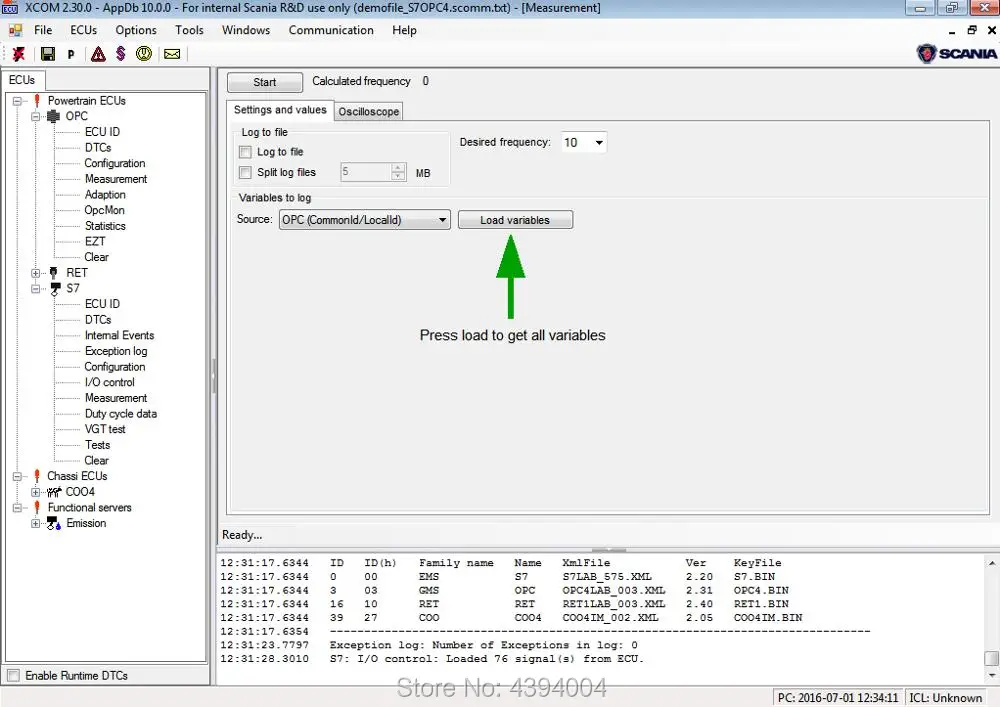Expand the RET node in tree
The width and height of the screenshot is (1000, 707).
(36, 273)
